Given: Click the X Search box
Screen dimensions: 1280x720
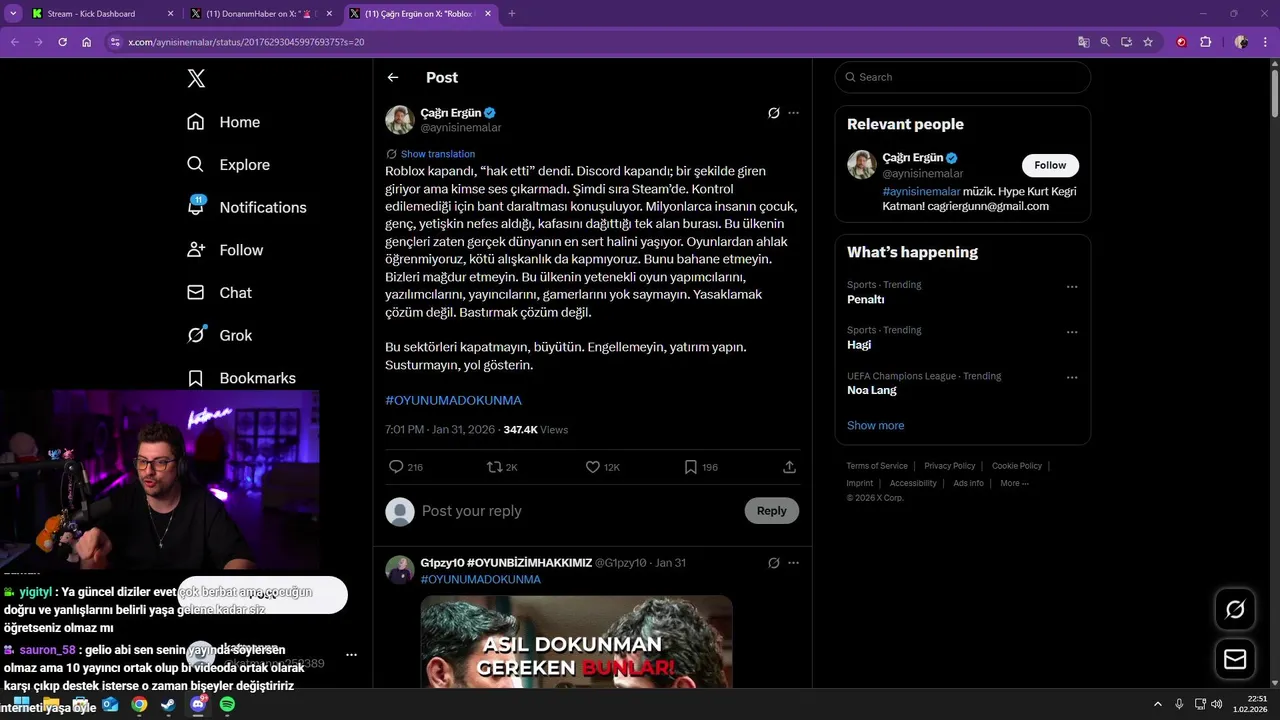Looking at the screenshot, I should coord(963,77).
